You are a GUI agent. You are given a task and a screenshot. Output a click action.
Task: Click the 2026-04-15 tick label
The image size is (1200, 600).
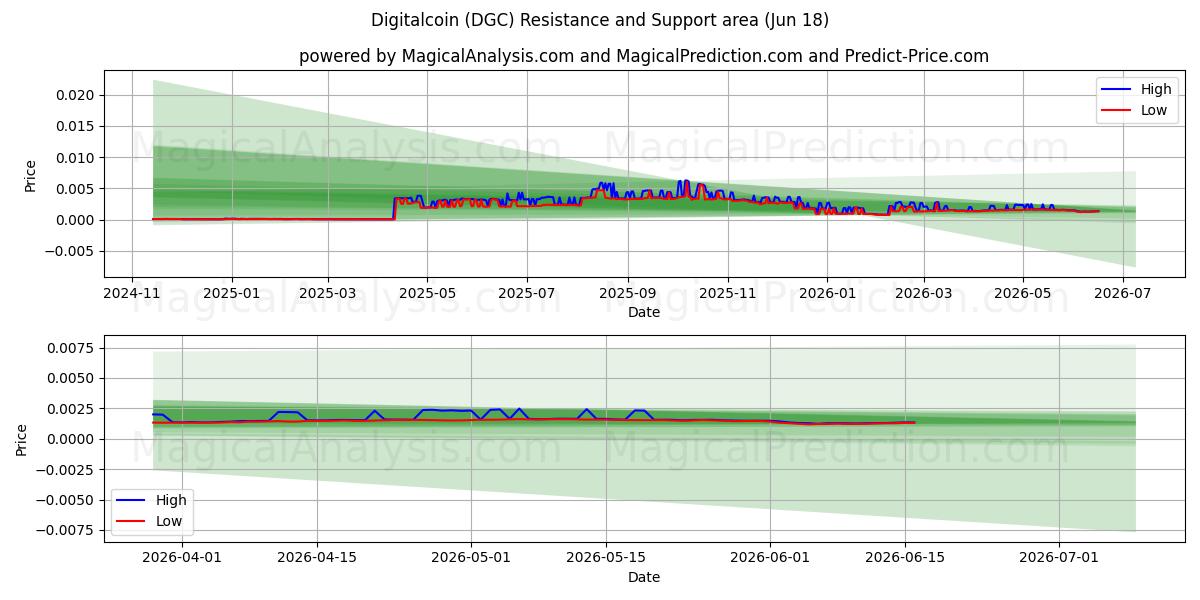pyautogui.click(x=317, y=558)
